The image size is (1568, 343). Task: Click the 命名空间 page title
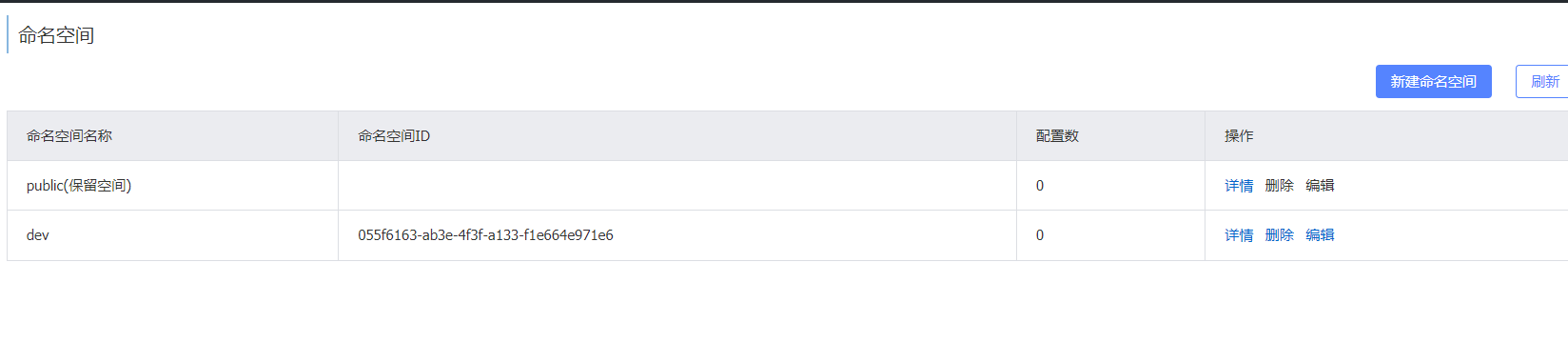56,35
